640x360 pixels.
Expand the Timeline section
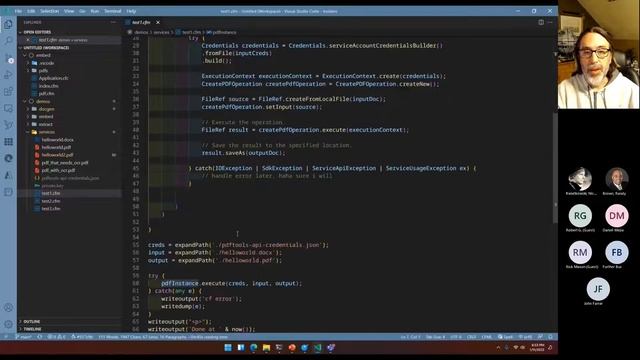point(32,329)
